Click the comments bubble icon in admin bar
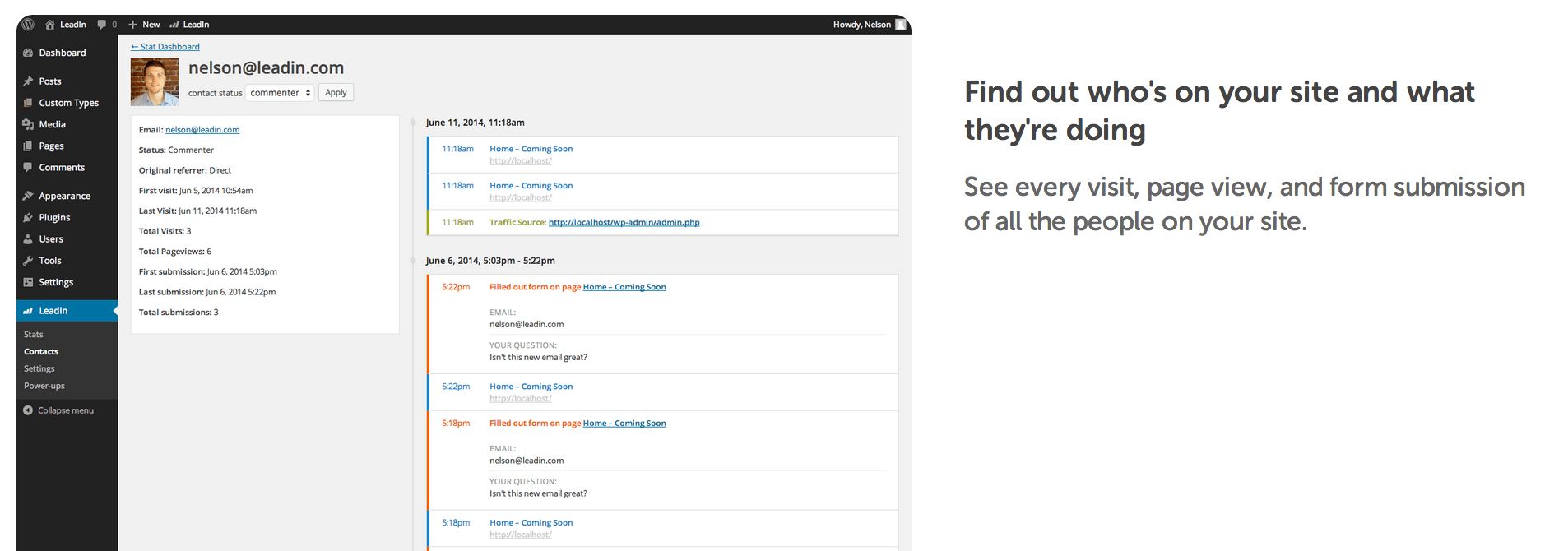The image size is (1568, 551). pyautogui.click(x=102, y=25)
